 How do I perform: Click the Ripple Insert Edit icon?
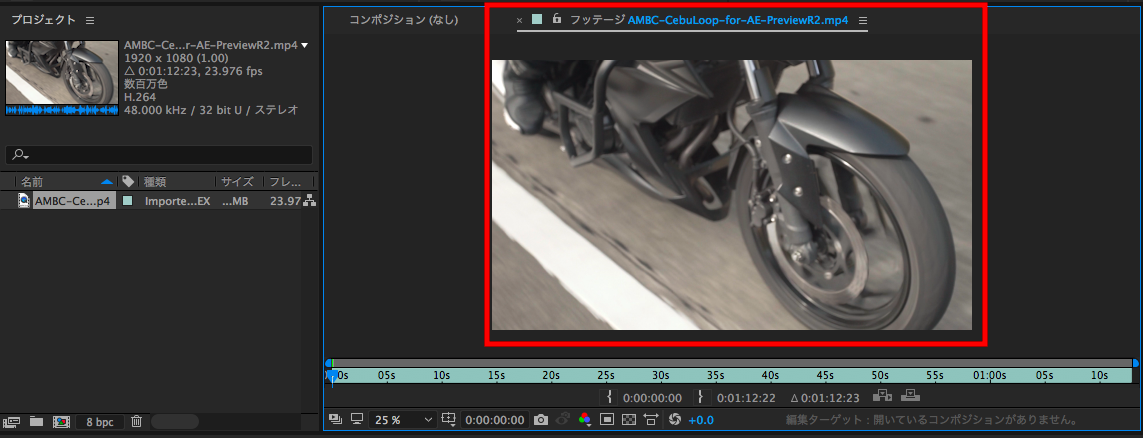click(x=883, y=396)
